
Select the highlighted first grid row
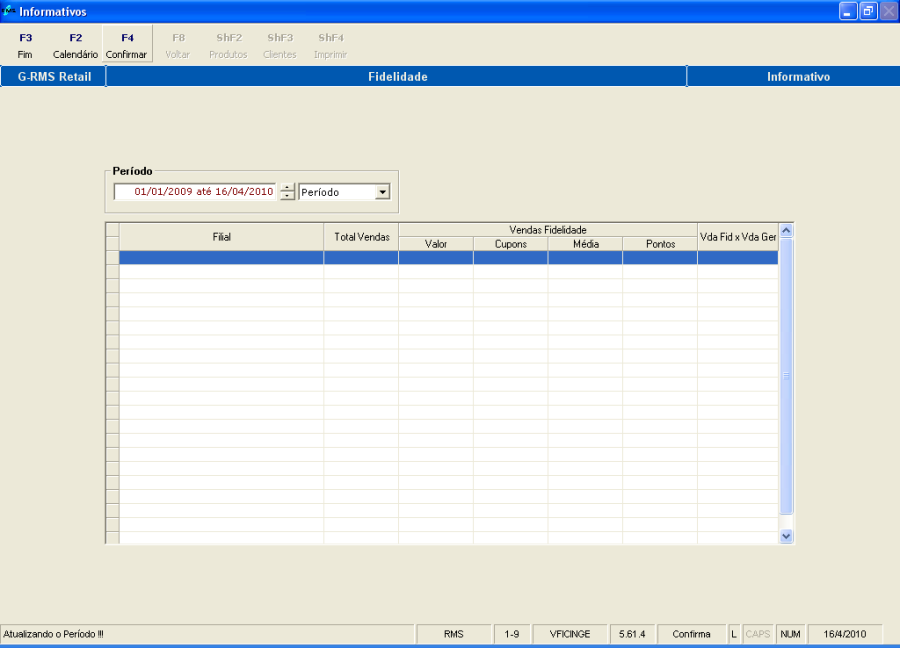pyautogui.click(x=449, y=258)
